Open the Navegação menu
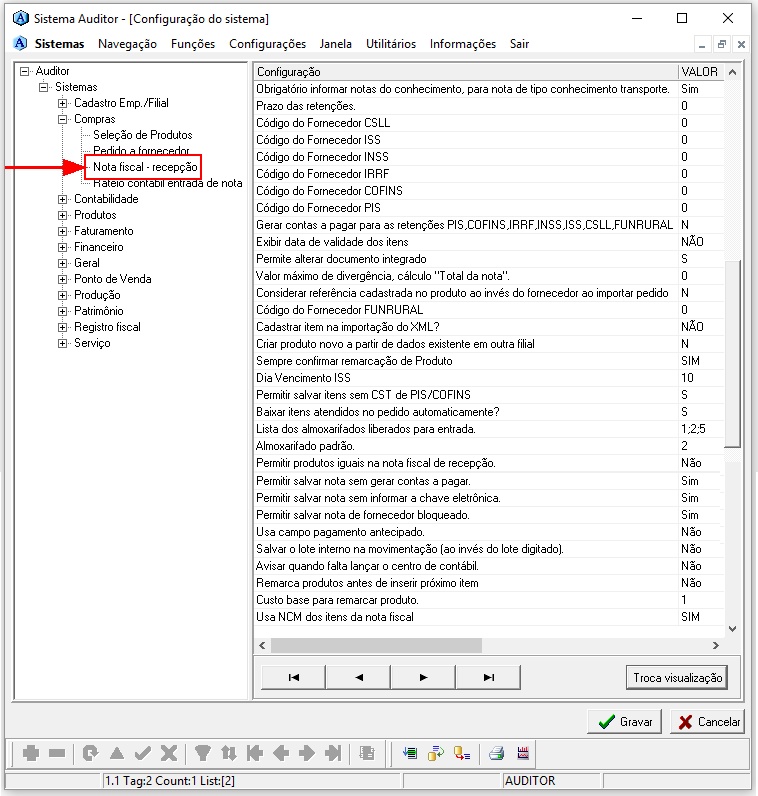The image size is (758, 796). tap(127, 44)
